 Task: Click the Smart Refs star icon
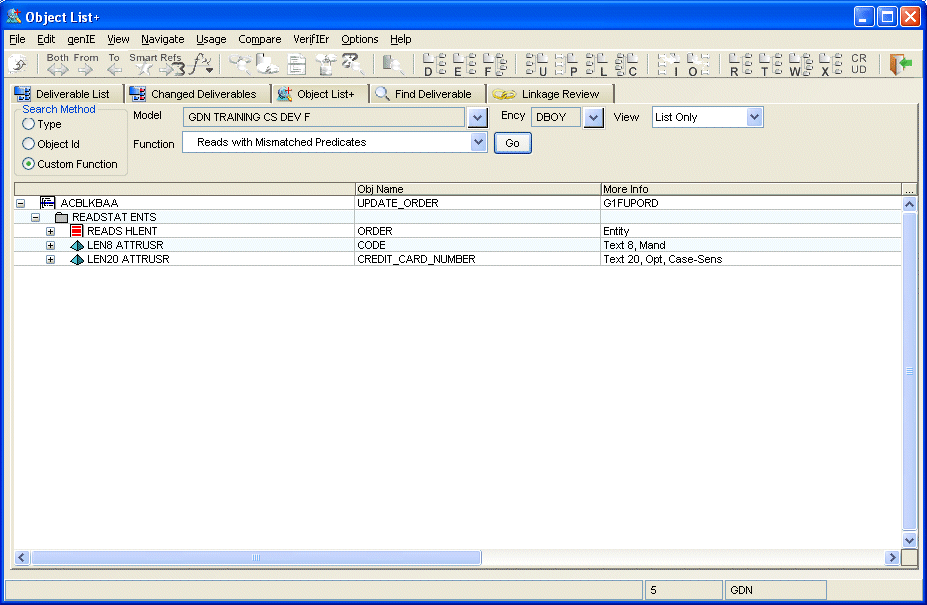point(146,69)
